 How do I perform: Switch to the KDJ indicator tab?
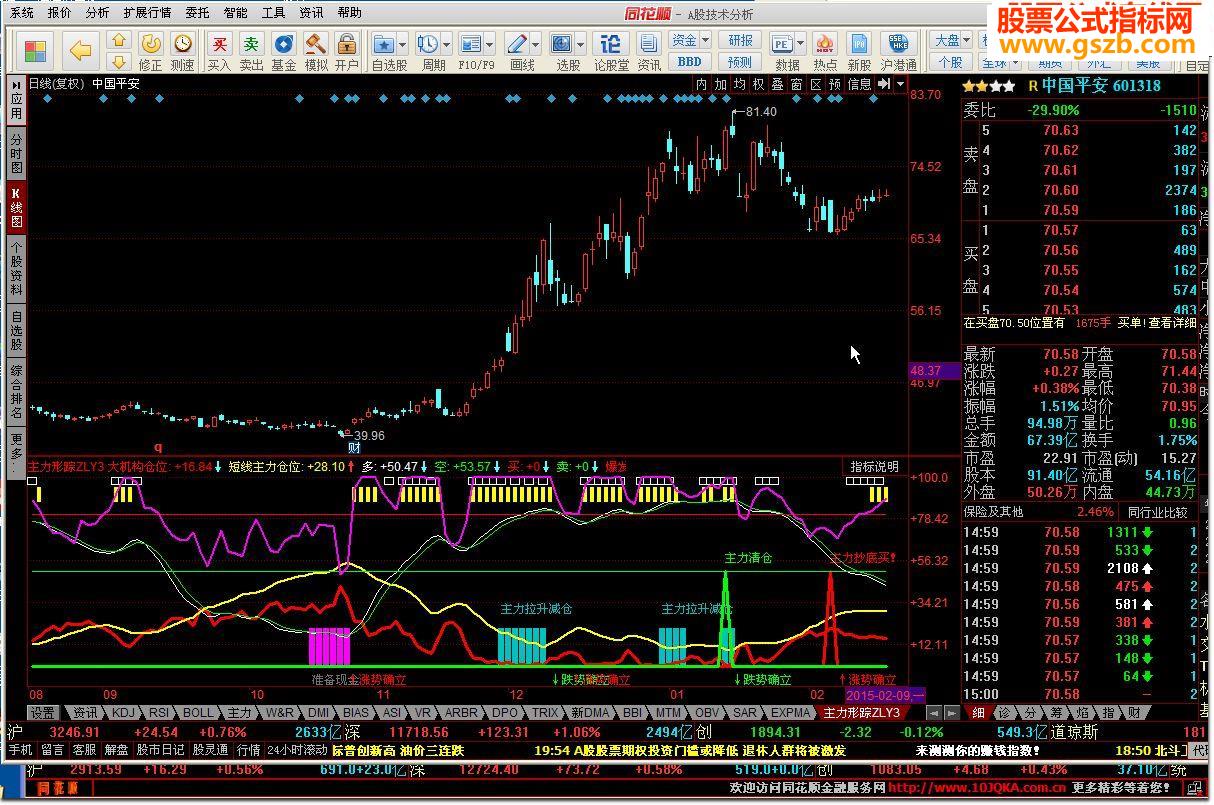pyautogui.click(x=124, y=713)
